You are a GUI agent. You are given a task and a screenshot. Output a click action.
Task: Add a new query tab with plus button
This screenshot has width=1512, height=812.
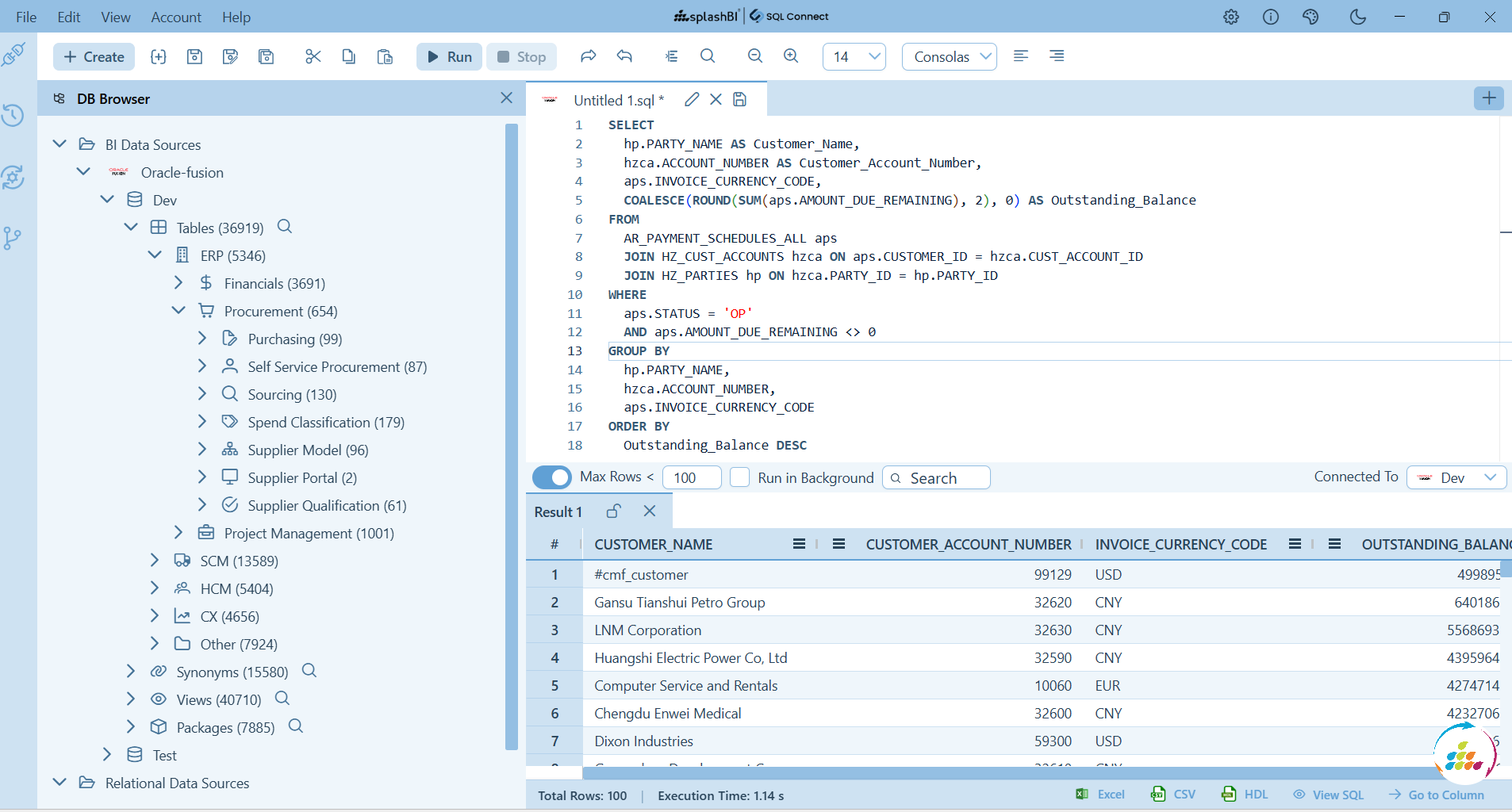point(1489,98)
